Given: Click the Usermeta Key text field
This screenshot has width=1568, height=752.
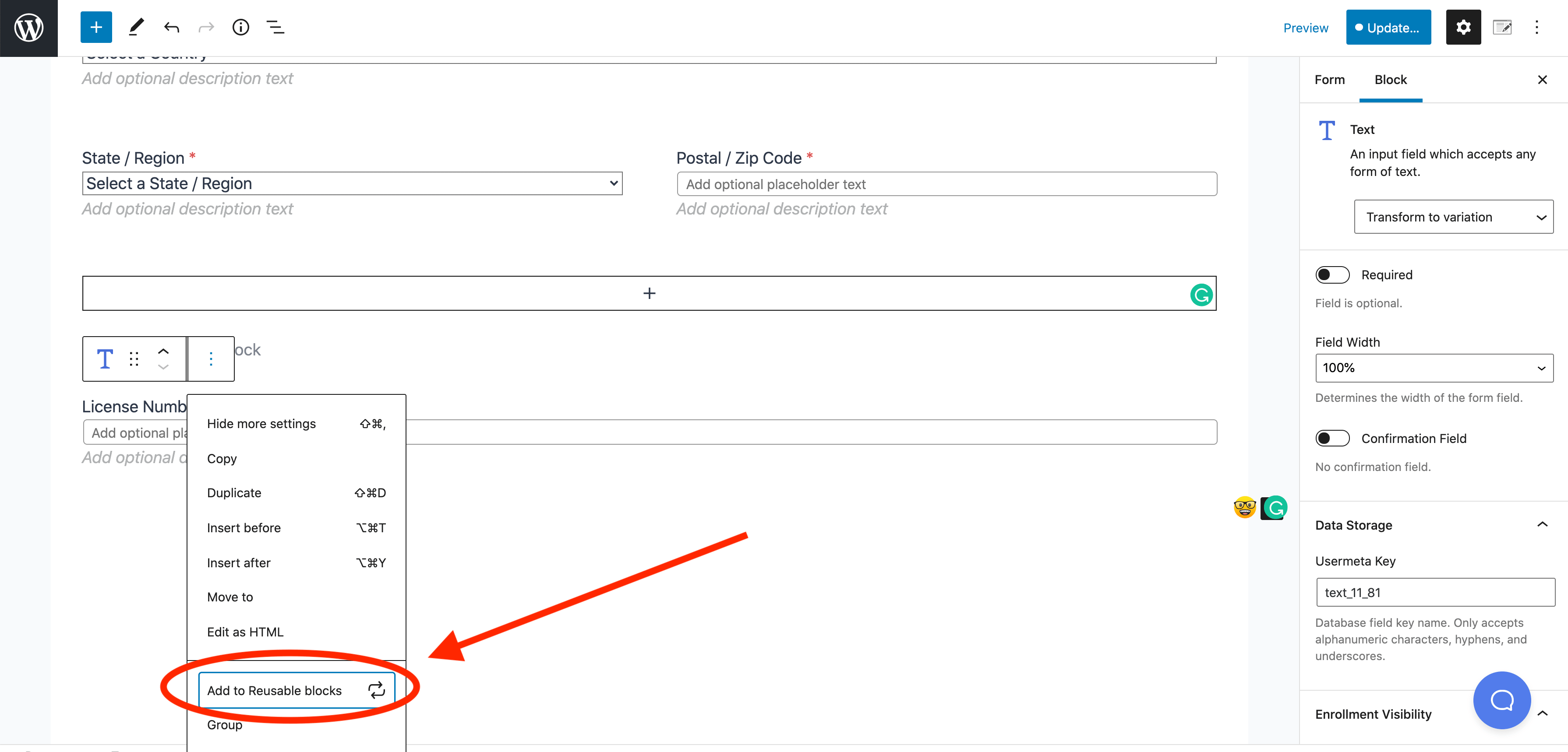Looking at the screenshot, I should [x=1435, y=593].
